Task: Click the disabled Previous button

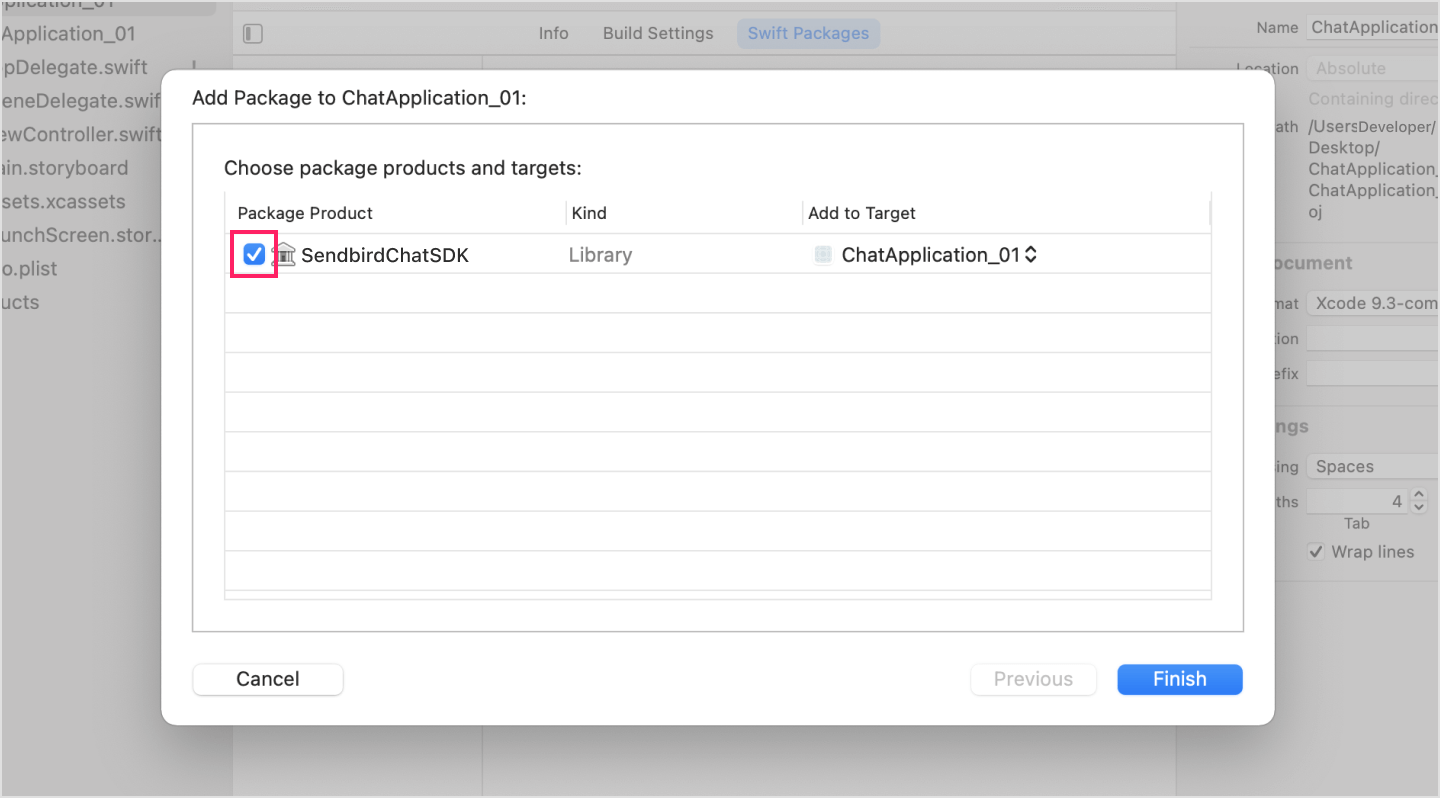Action: (x=1033, y=679)
